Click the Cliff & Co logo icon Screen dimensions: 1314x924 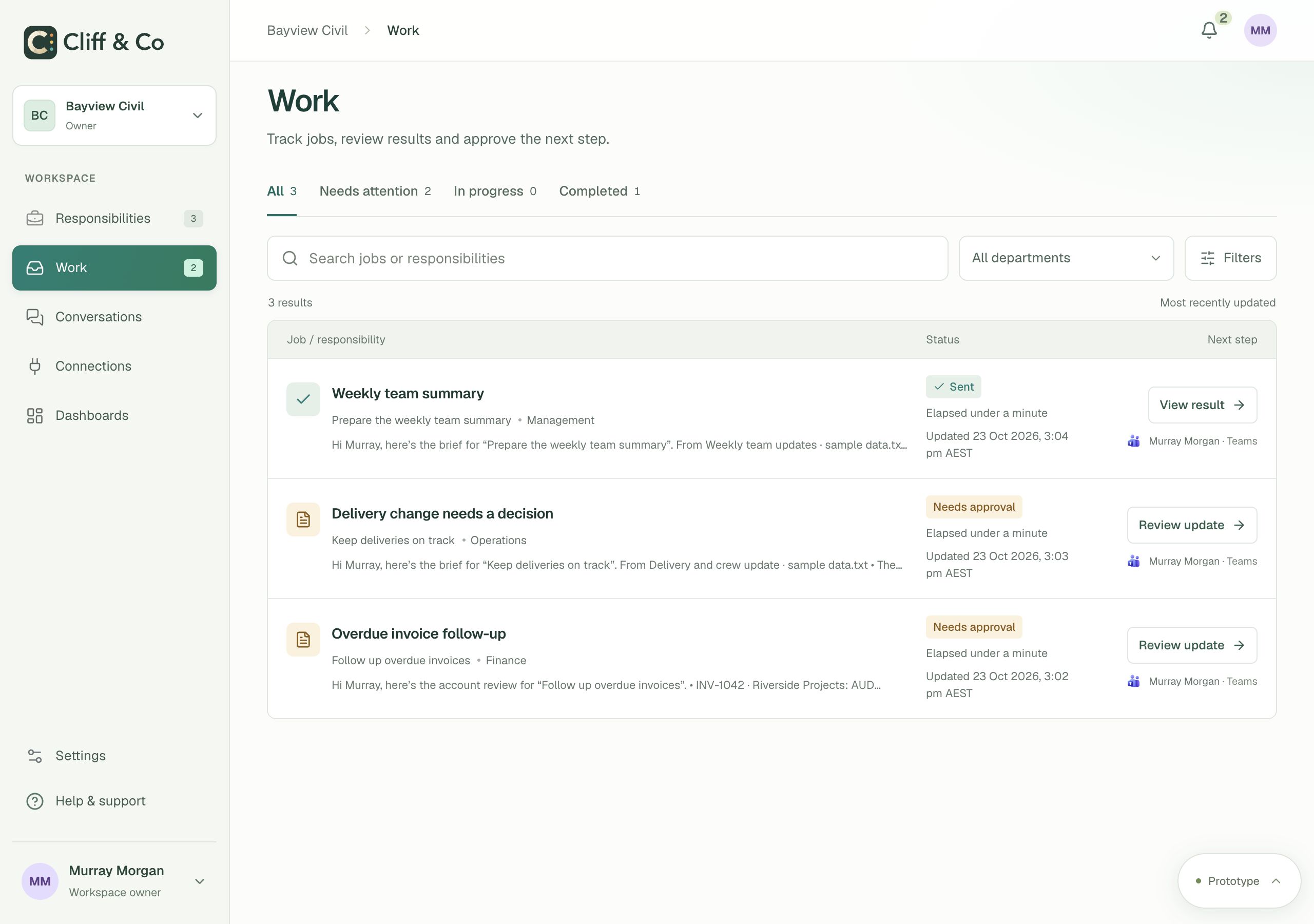(x=40, y=43)
